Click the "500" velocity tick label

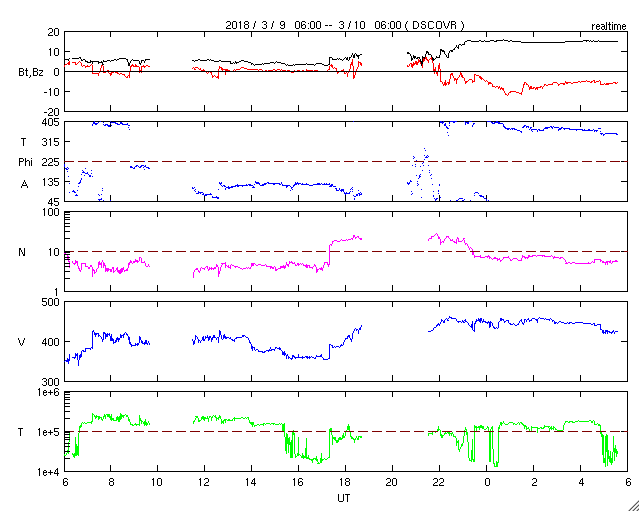pos(52,302)
